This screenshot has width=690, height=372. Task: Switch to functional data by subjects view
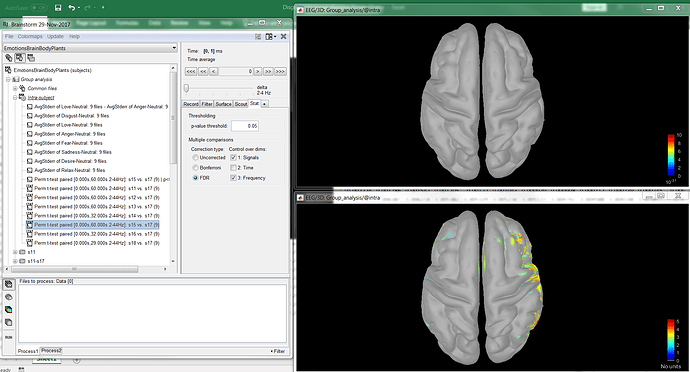20,58
